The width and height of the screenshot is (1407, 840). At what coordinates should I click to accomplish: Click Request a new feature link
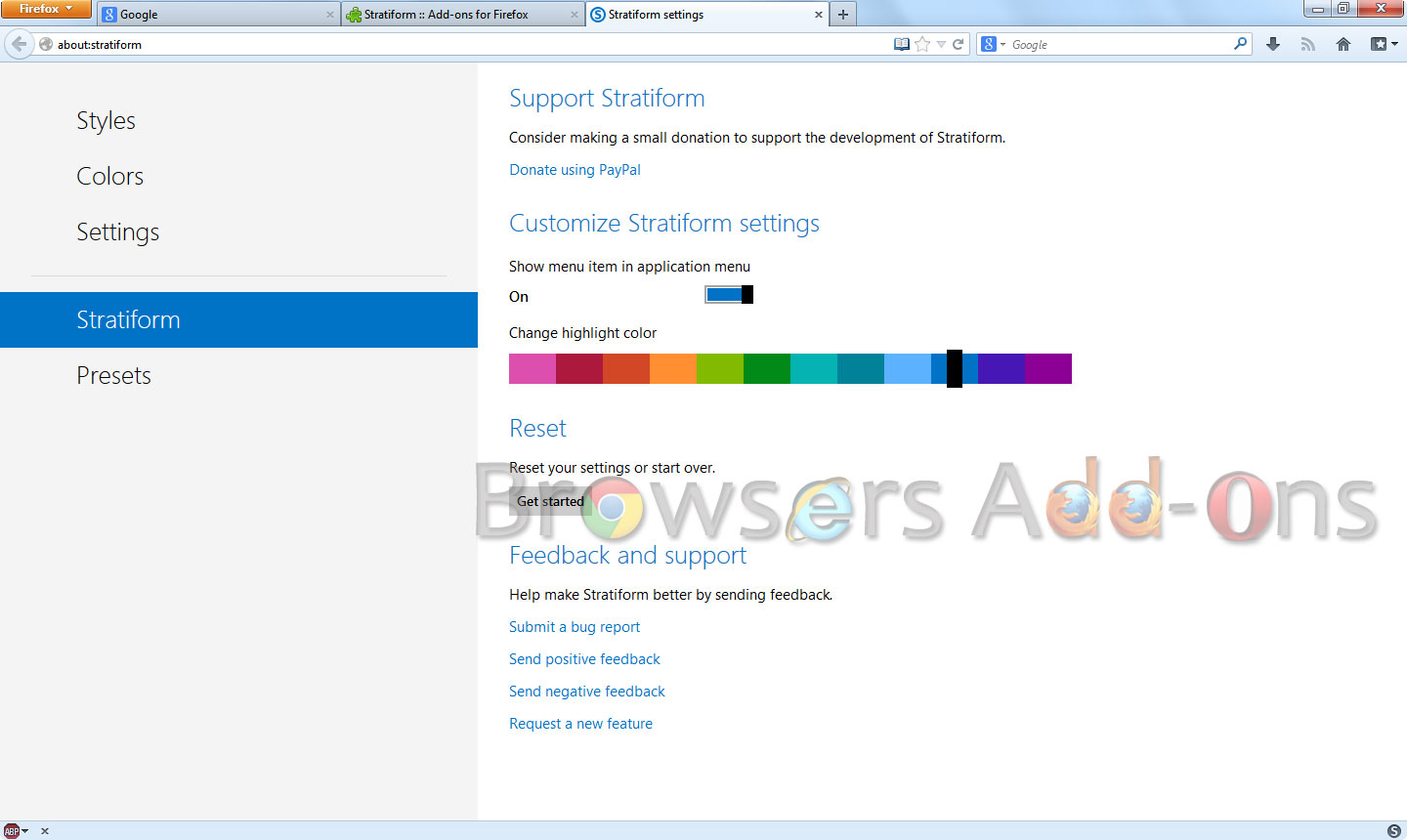[x=580, y=724]
